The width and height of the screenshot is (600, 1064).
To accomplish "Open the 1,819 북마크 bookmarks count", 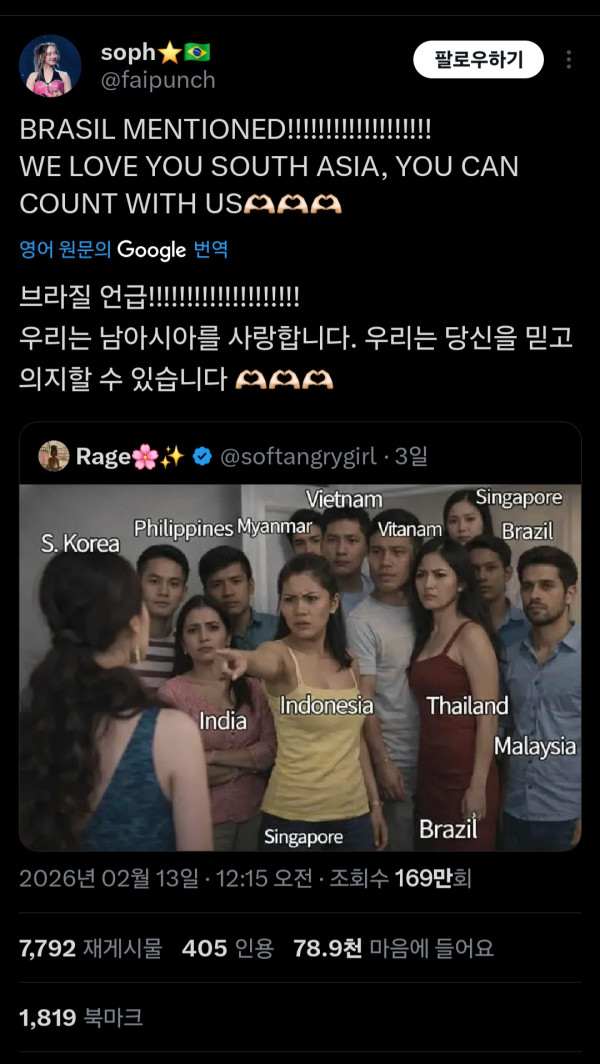I will click(x=80, y=1018).
